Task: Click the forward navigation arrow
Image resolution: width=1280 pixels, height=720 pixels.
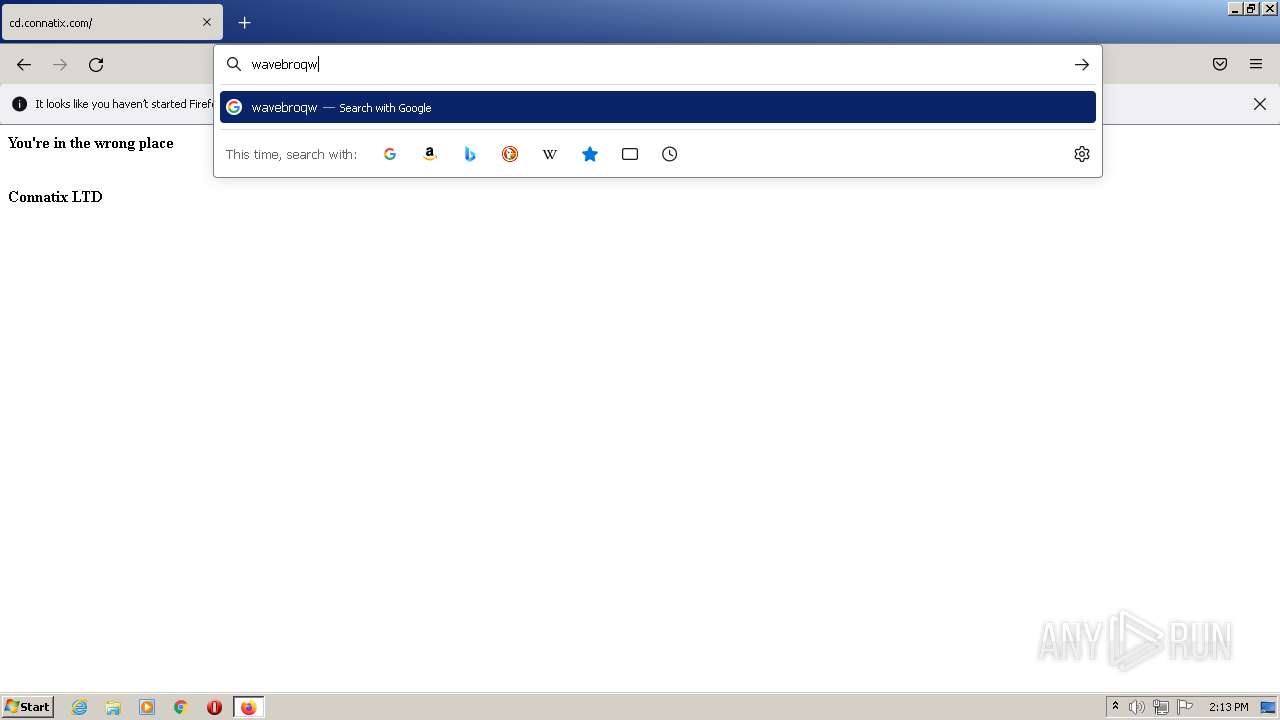Action: pyautogui.click(x=60, y=64)
